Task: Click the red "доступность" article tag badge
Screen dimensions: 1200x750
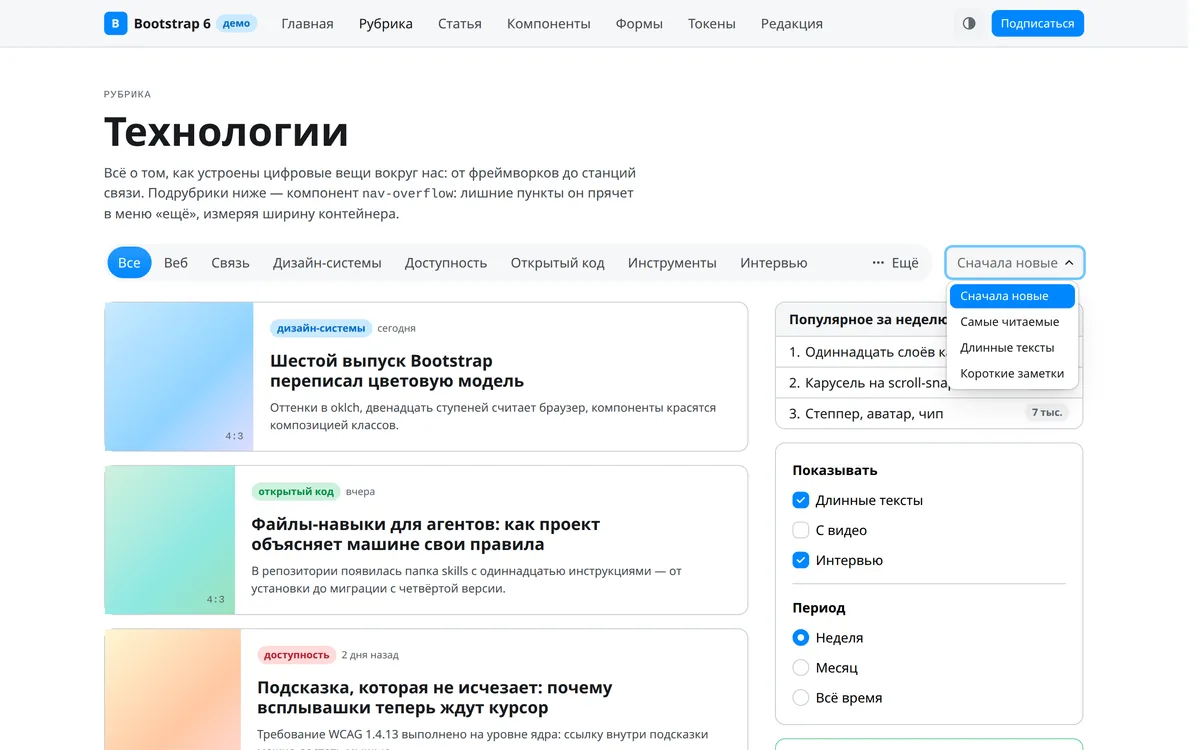Action: pos(296,654)
